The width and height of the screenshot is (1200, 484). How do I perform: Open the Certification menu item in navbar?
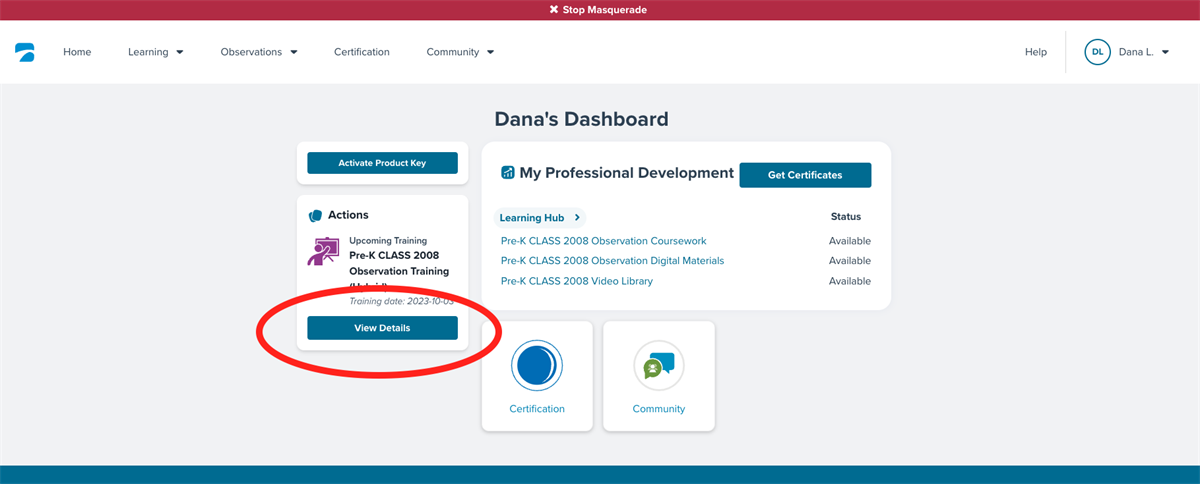[362, 52]
